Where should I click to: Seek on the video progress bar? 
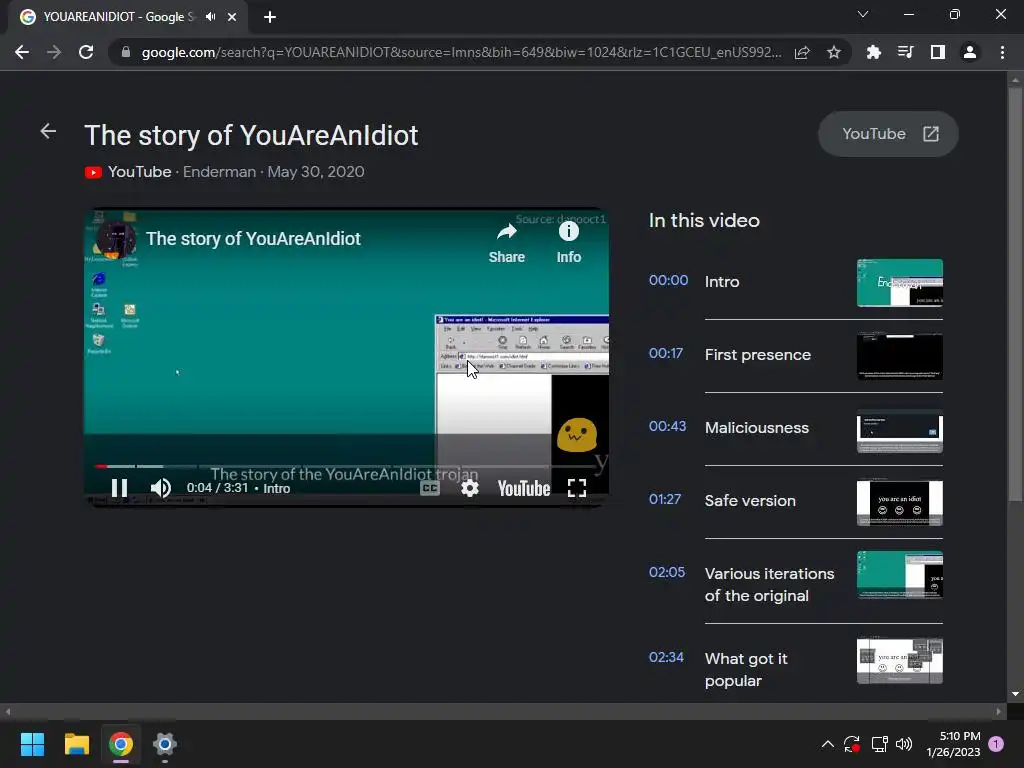pyautogui.click(x=346, y=466)
